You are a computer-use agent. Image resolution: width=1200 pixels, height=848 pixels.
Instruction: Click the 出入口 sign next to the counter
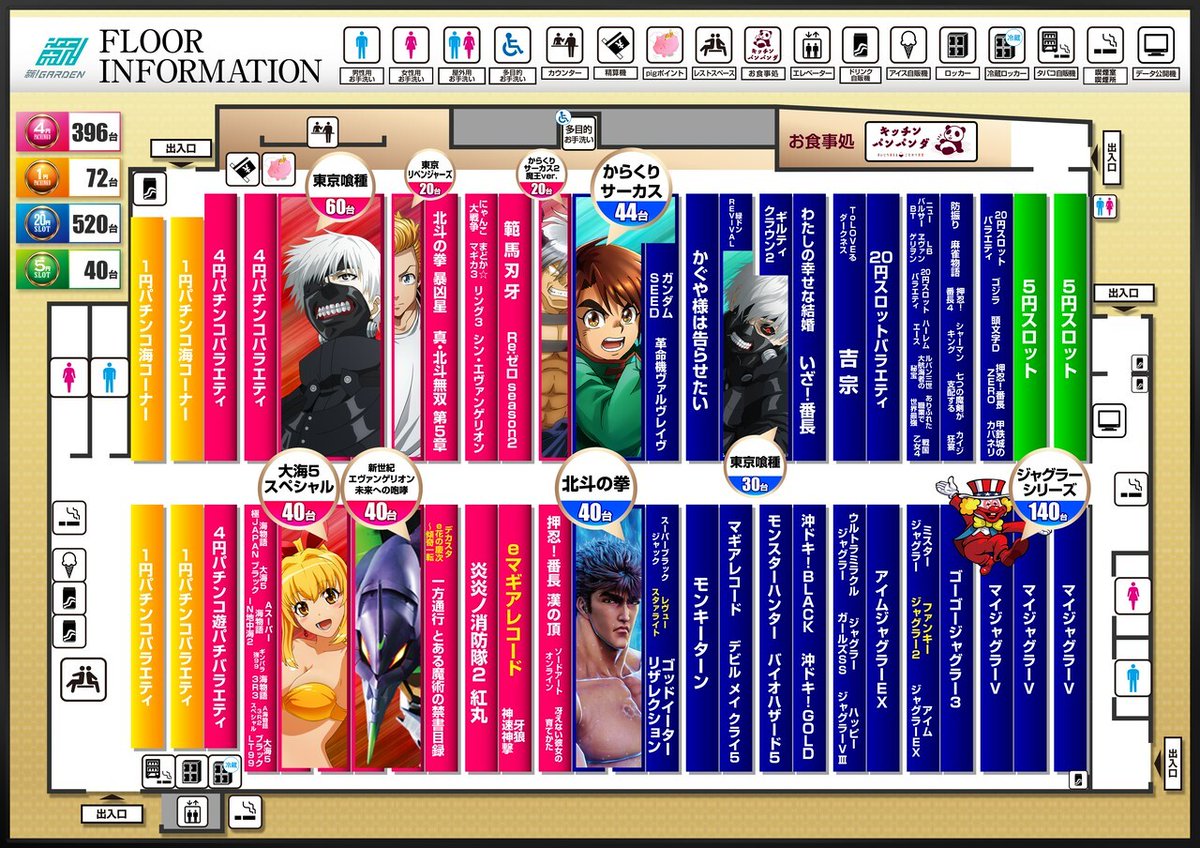tap(181, 148)
